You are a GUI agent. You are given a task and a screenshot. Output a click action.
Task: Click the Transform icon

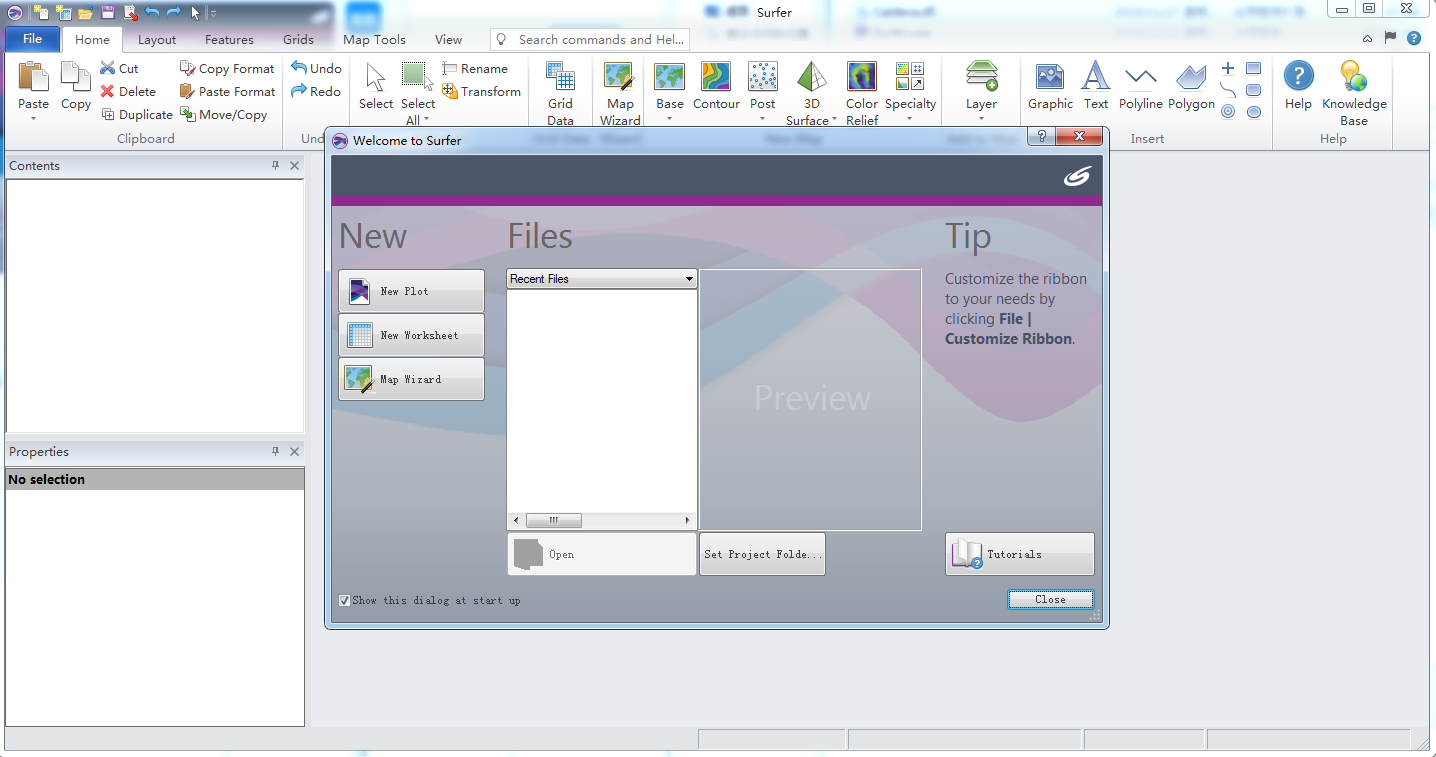click(450, 91)
